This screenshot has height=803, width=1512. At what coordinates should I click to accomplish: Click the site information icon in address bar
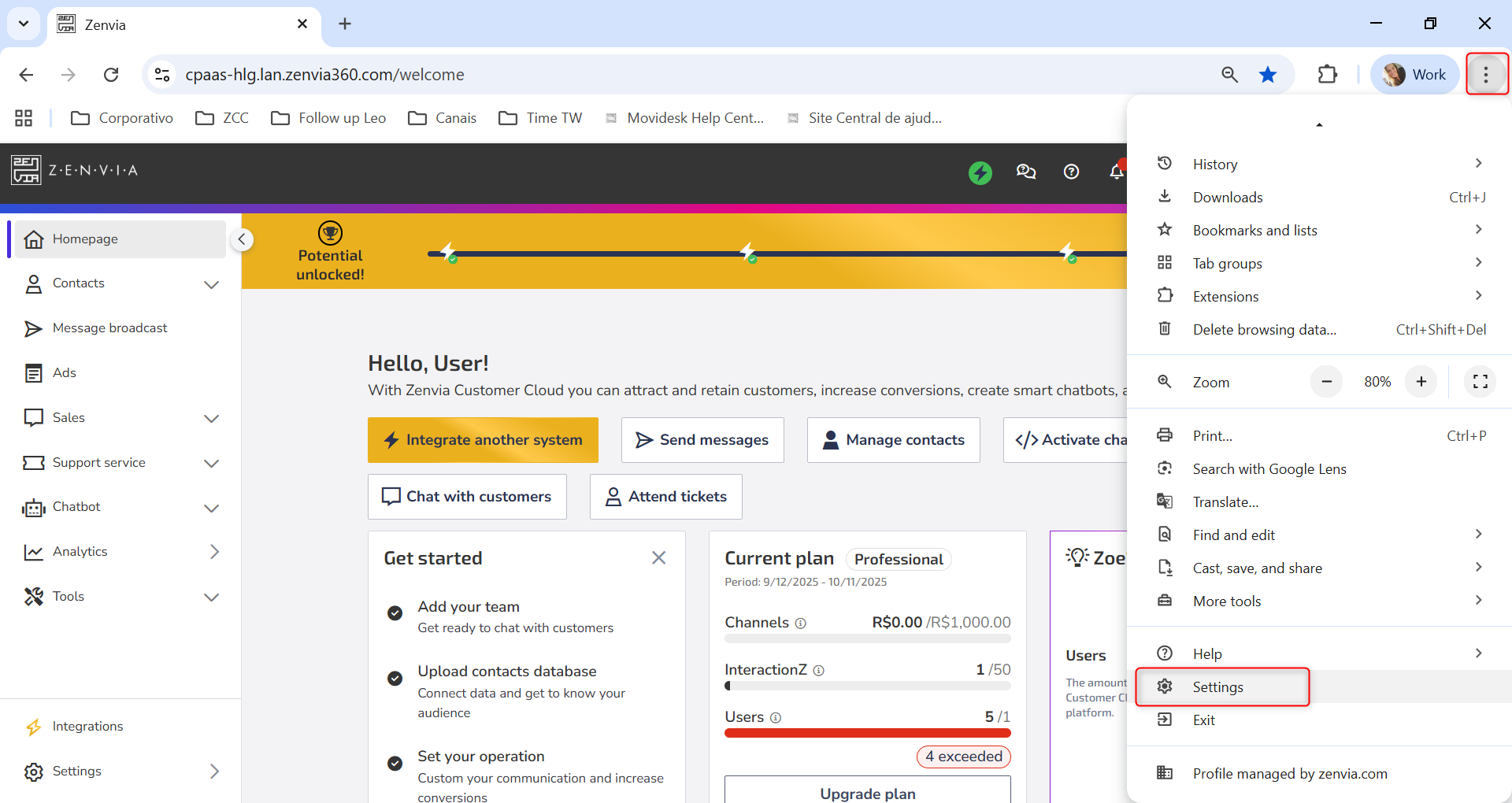[x=162, y=75]
